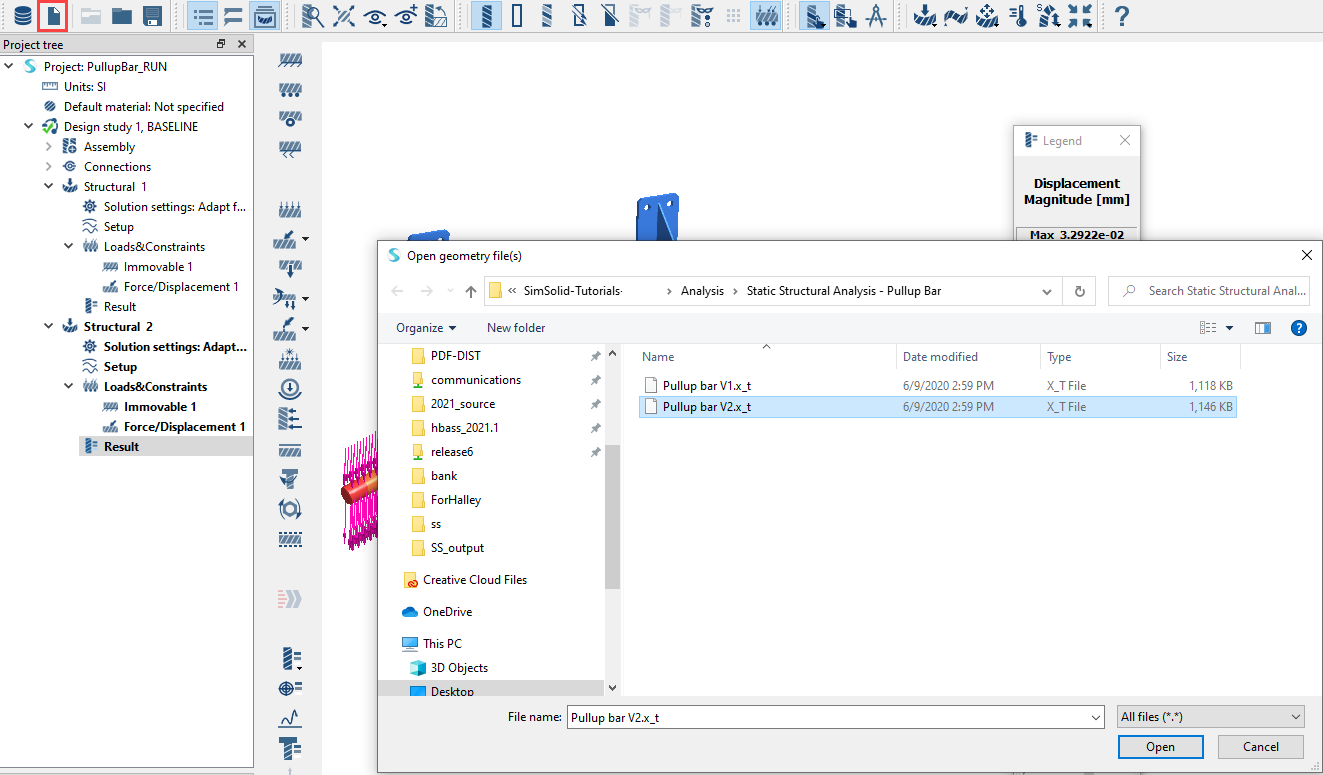The image size is (1323, 775).
Task: Open the All files type dropdown
Action: (x=1210, y=717)
